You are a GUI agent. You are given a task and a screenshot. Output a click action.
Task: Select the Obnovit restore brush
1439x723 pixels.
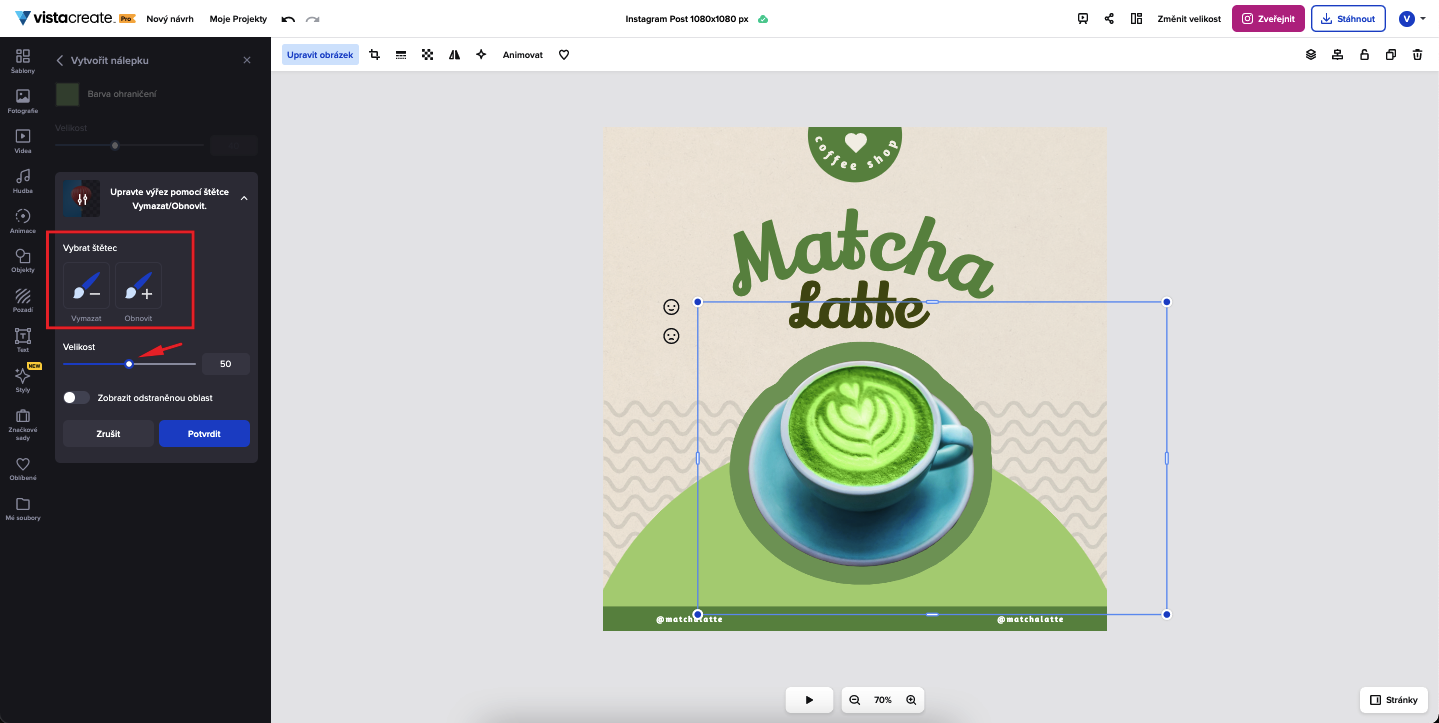[x=138, y=286]
